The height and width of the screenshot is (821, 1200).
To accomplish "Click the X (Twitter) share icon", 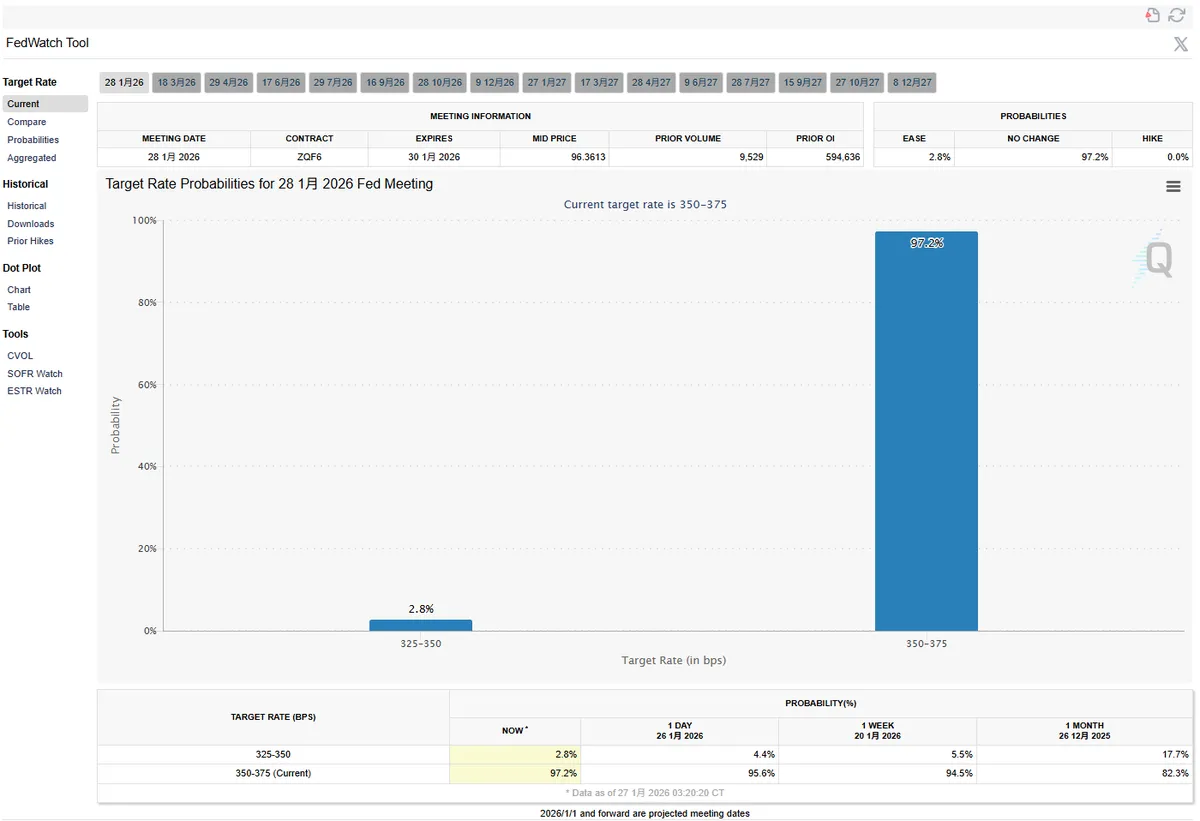I will 1180,44.
